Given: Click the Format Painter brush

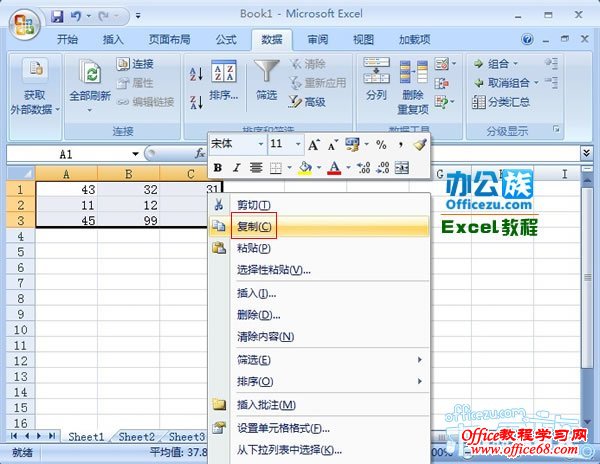Looking at the screenshot, I should point(419,145).
